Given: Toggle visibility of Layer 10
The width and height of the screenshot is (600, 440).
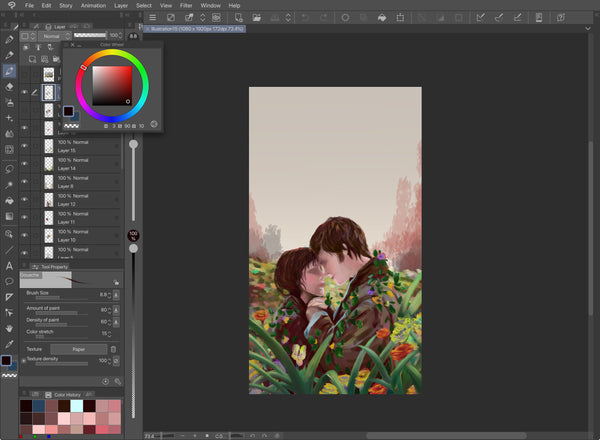Looking at the screenshot, I should pyautogui.click(x=24, y=235).
